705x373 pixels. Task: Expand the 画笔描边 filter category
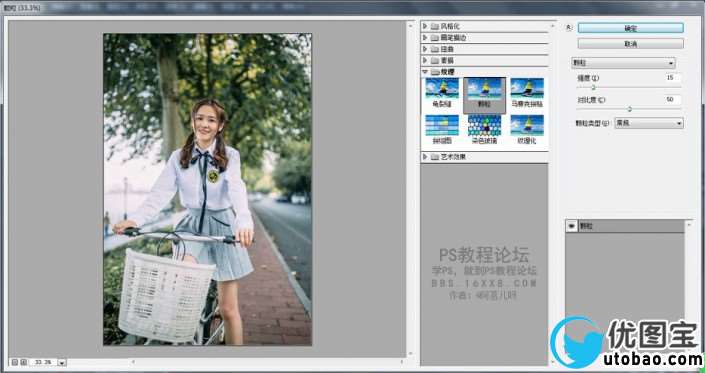[x=425, y=37]
